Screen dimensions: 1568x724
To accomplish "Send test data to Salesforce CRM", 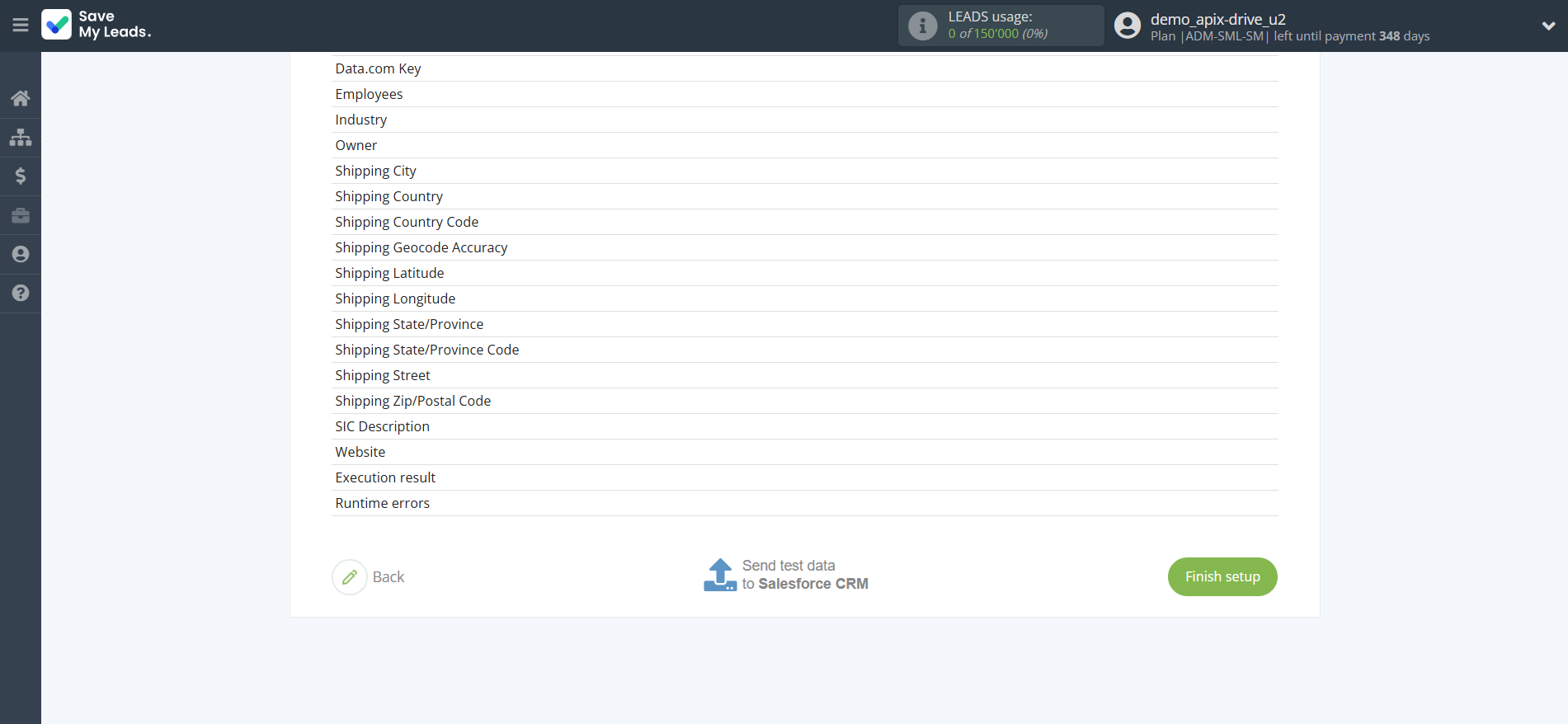I will [786, 575].
